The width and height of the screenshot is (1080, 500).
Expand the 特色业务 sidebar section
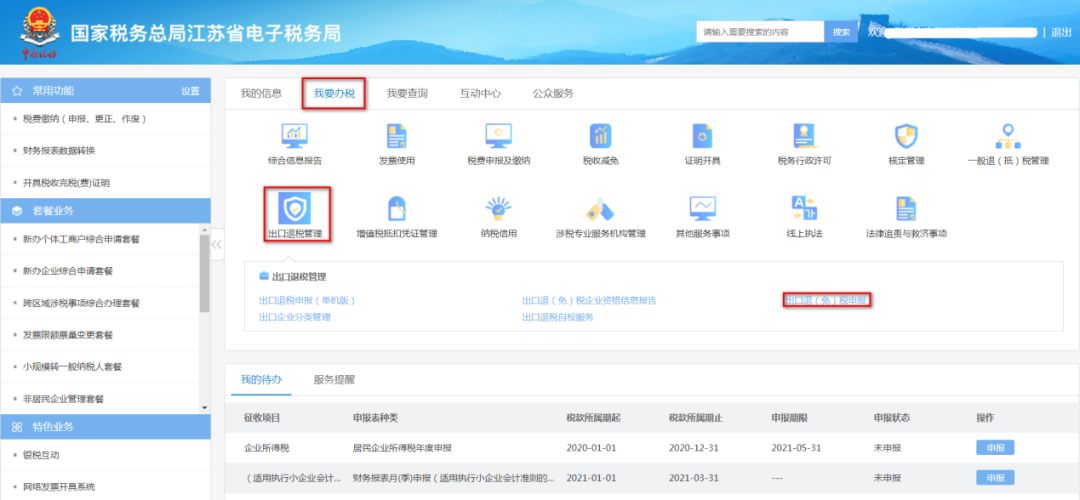pos(105,427)
